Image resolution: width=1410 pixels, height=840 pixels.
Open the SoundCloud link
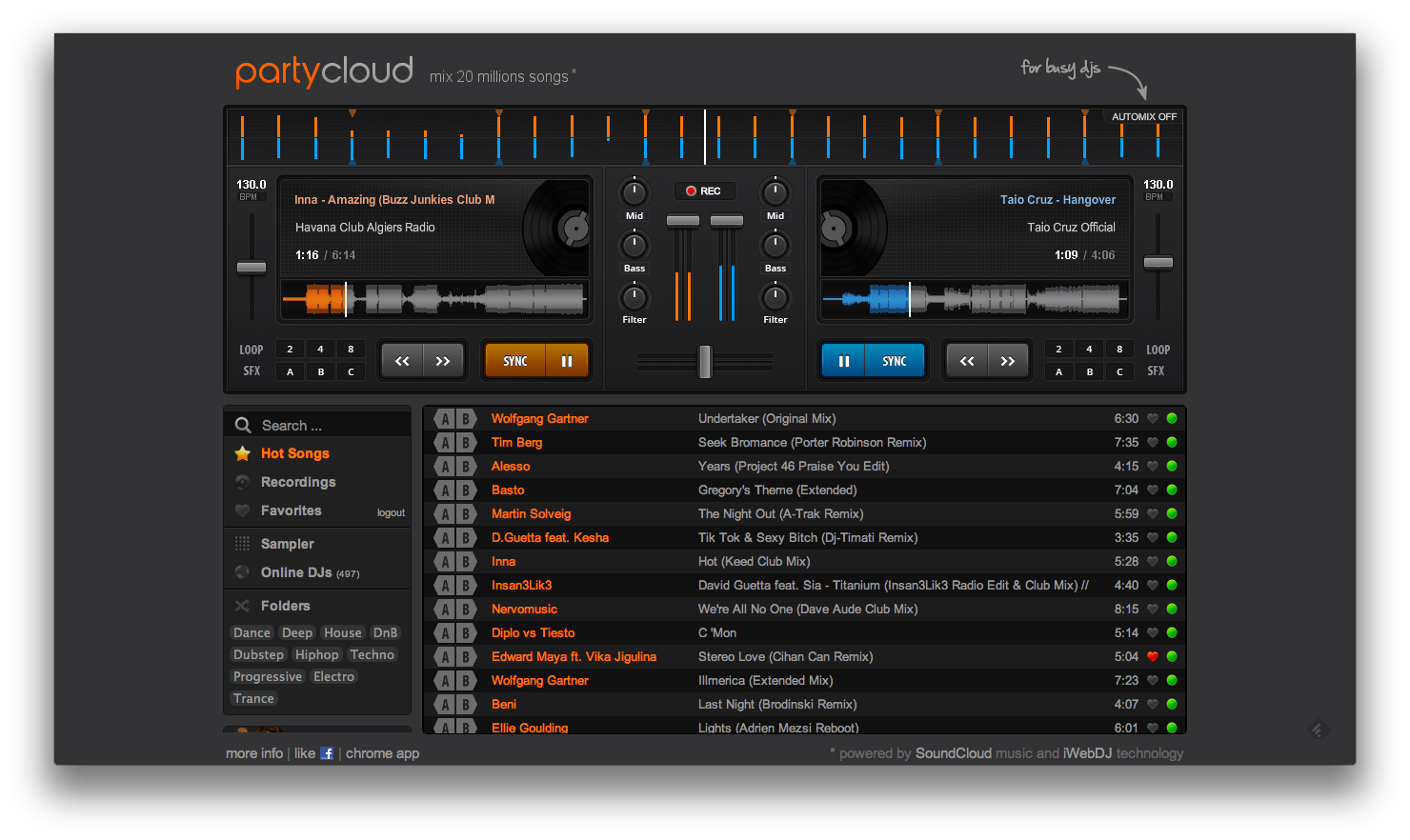(x=954, y=753)
